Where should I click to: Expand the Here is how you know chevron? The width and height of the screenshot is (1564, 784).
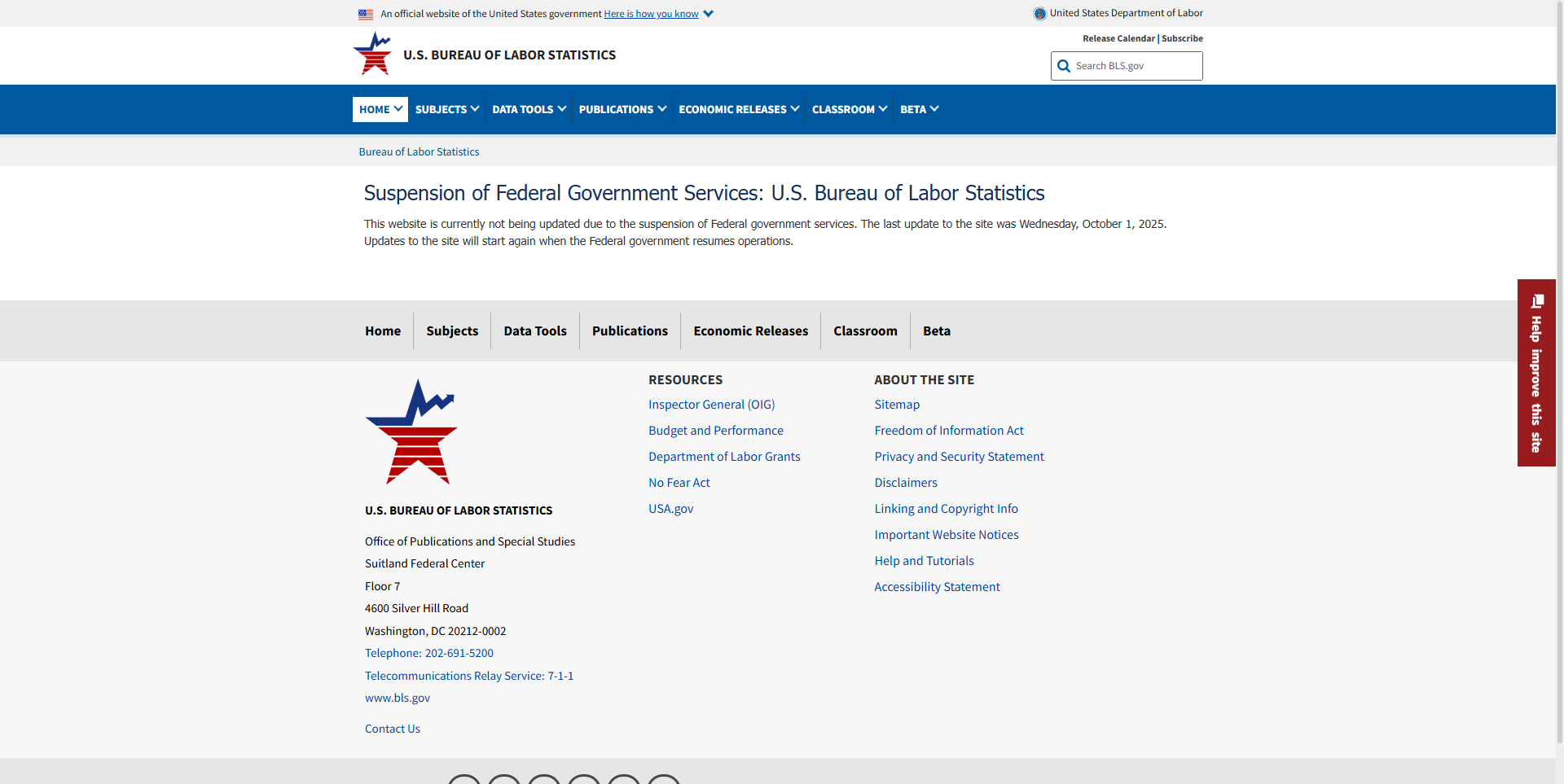pyautogui.click(x=709, y=14)
